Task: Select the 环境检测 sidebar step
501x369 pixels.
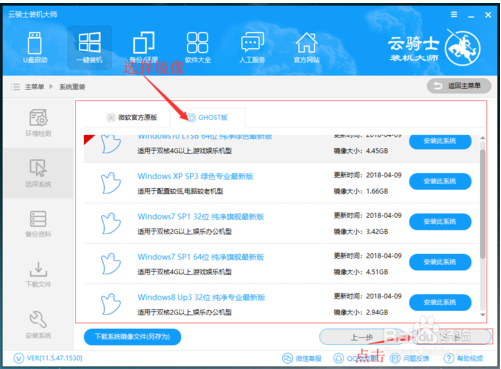Action: coord(38,123)
